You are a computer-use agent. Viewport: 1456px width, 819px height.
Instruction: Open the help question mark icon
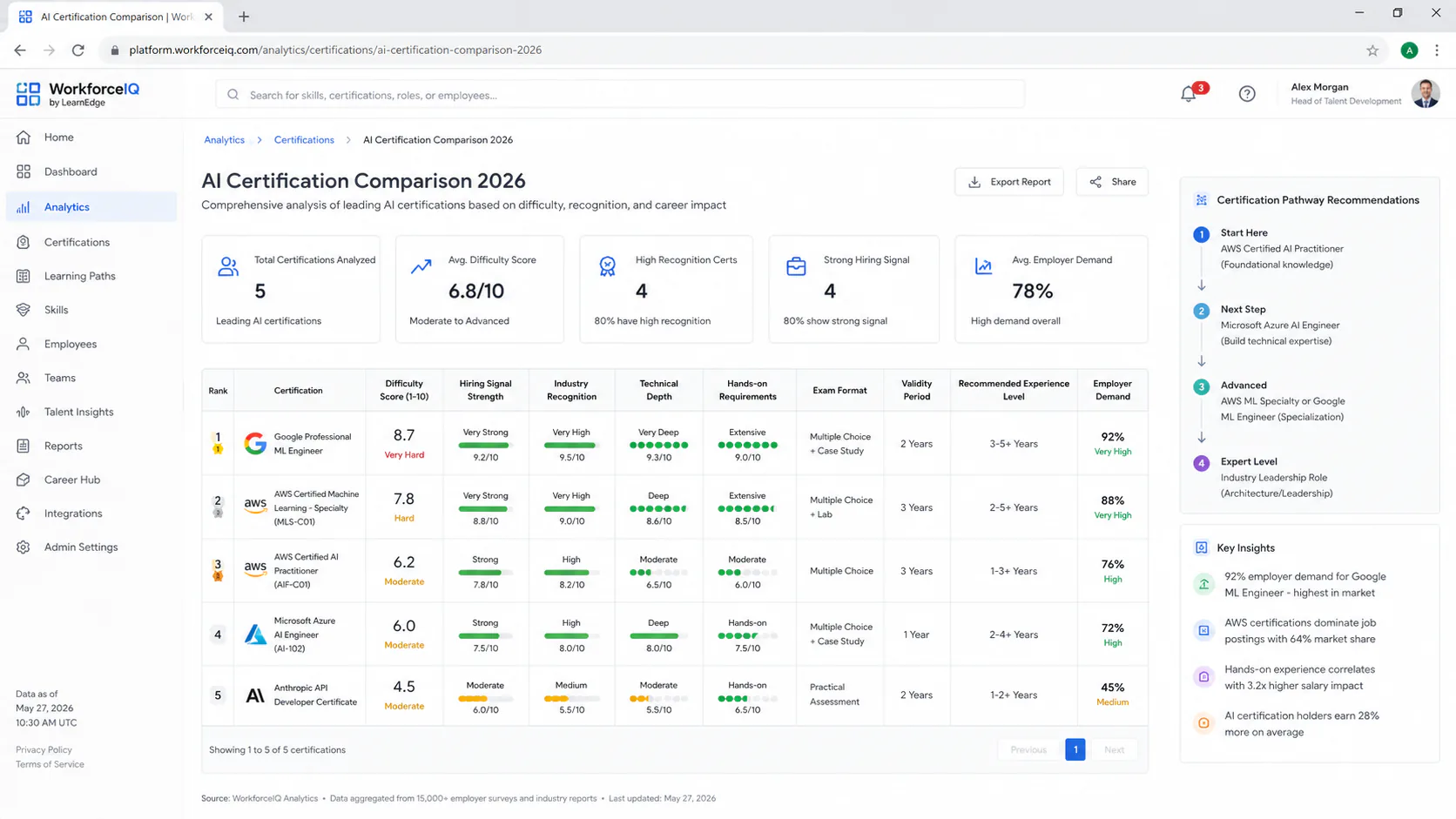tap(1247, 94)
